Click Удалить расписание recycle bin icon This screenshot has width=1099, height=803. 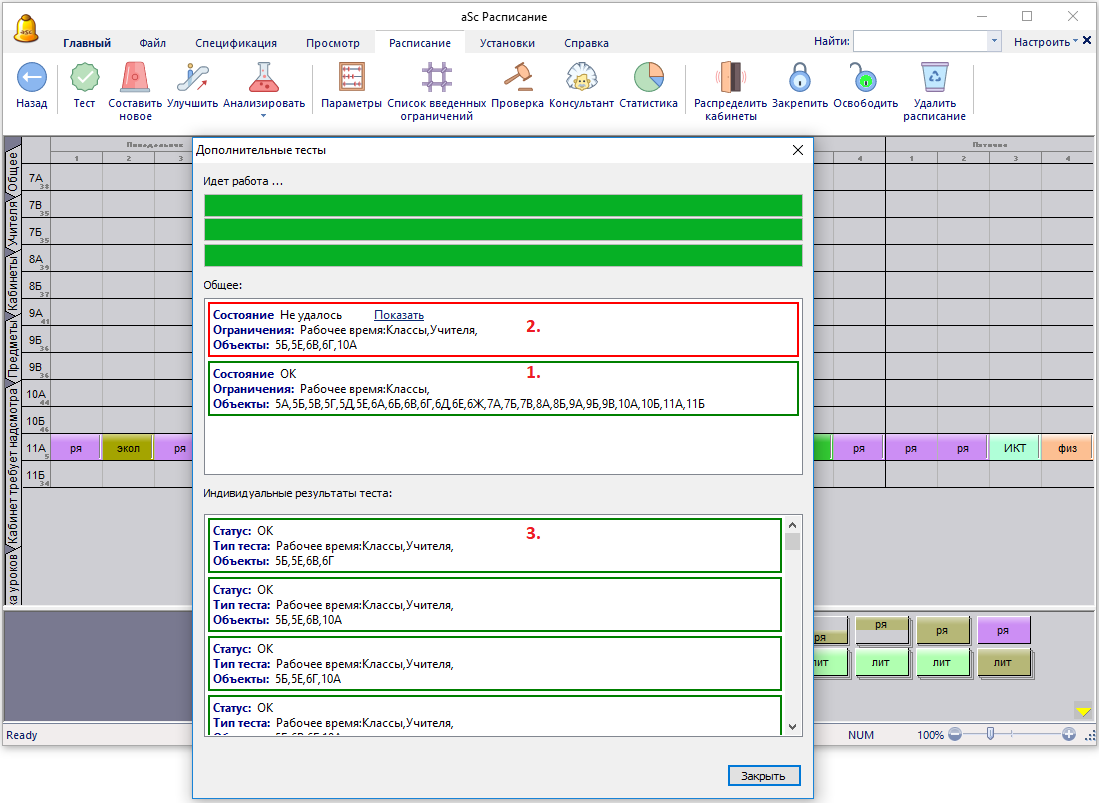coord(934,78)
